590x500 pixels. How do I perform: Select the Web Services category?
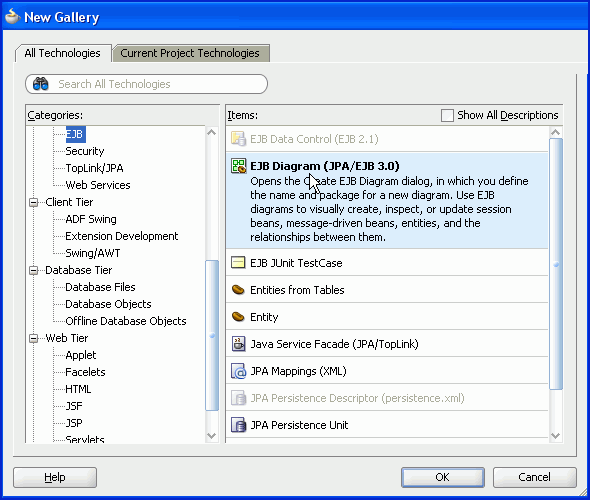click(x=98, y=185)
